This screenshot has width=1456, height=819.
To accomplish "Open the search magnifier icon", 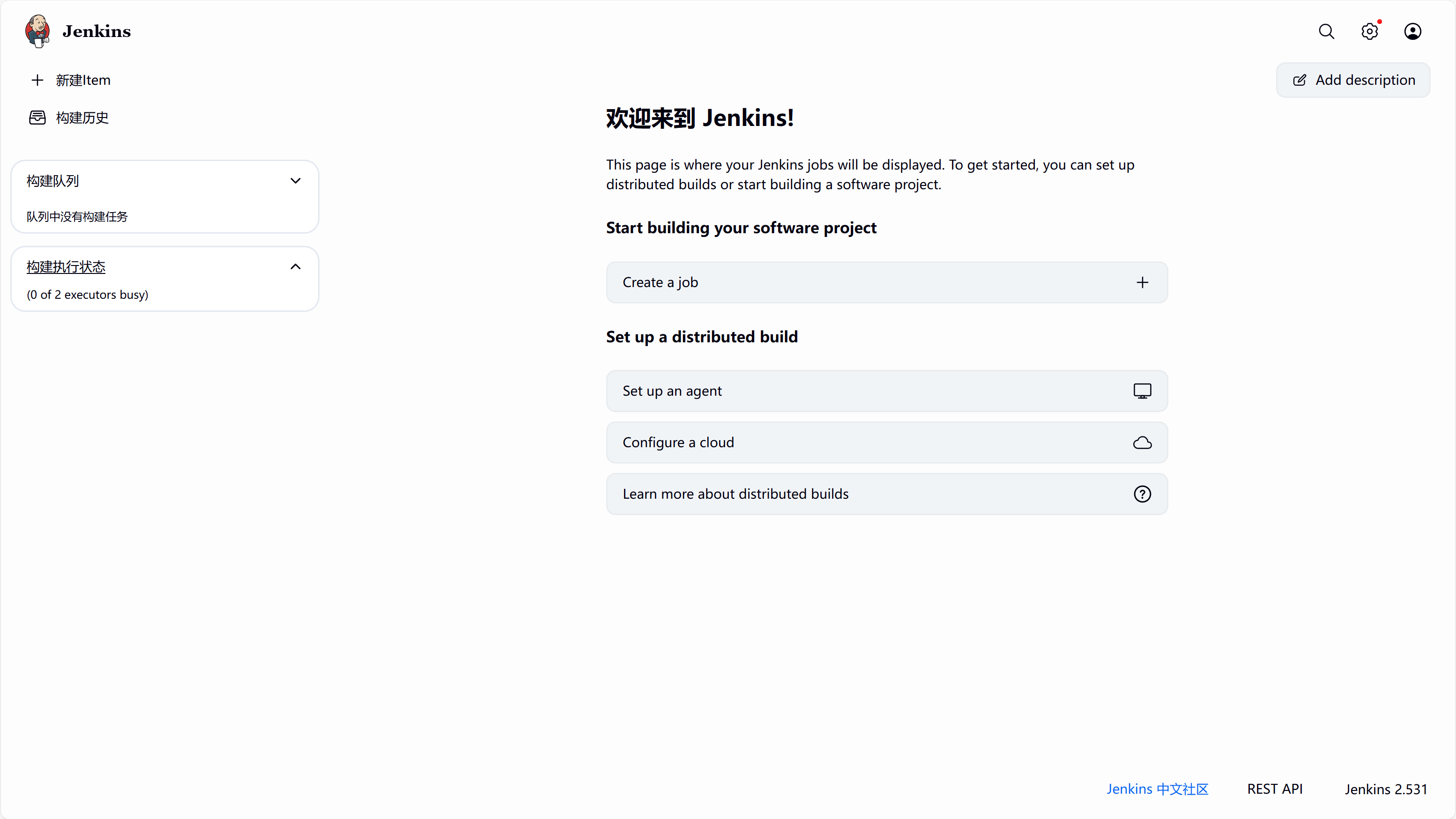I will tap(1326, 31).
